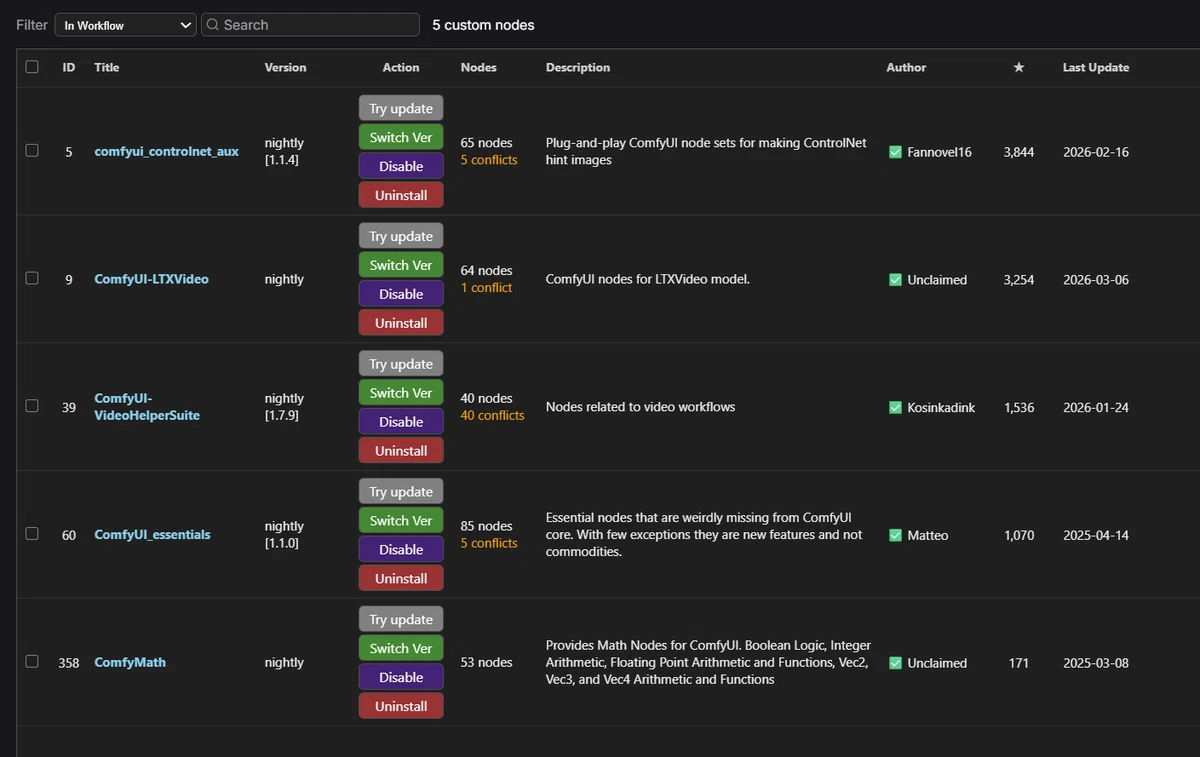Screen dimensions: 1200x757
Task: Open the 40 conflicts link for VideoHelperSuite
Action: (492, 415)
